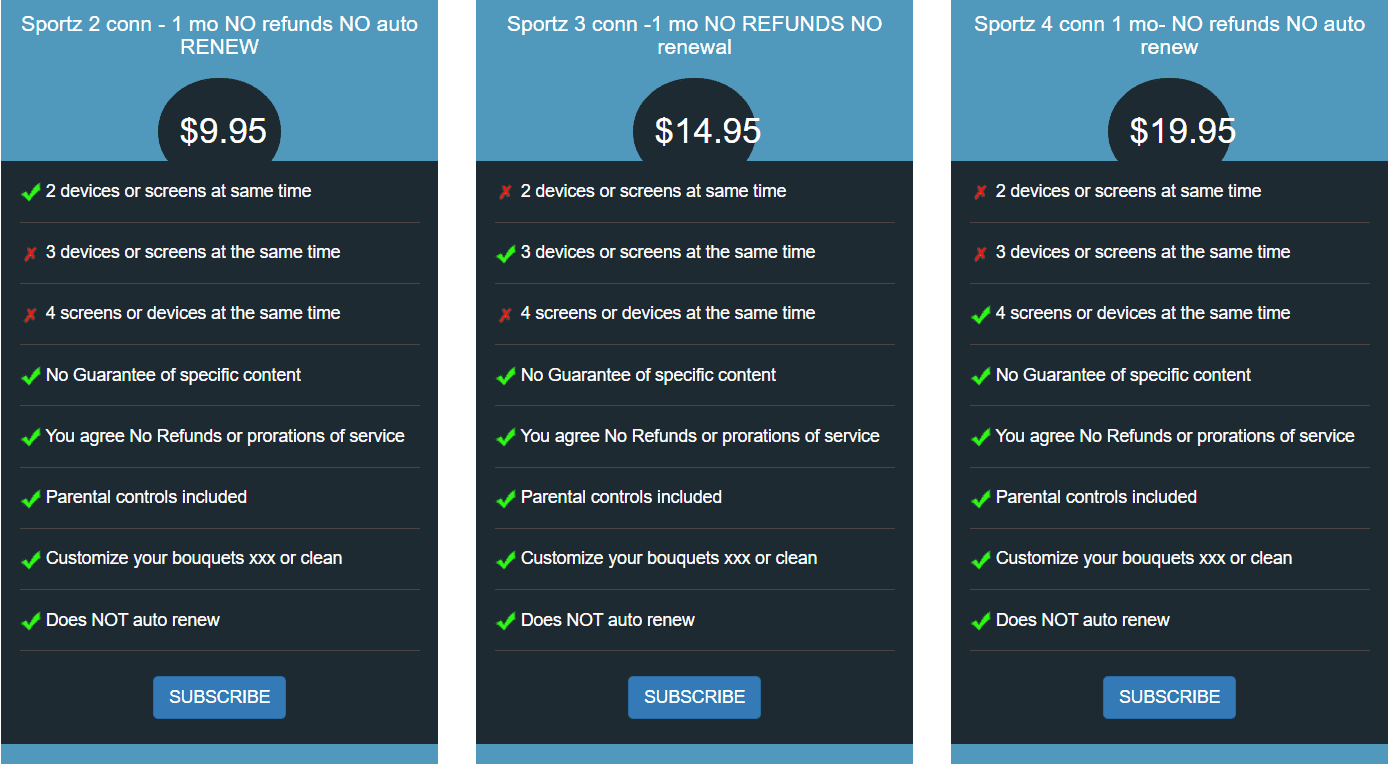Click the Sportz 3 conn plan title
This screenshot has width=1389, height=765.
coord(694,35)
